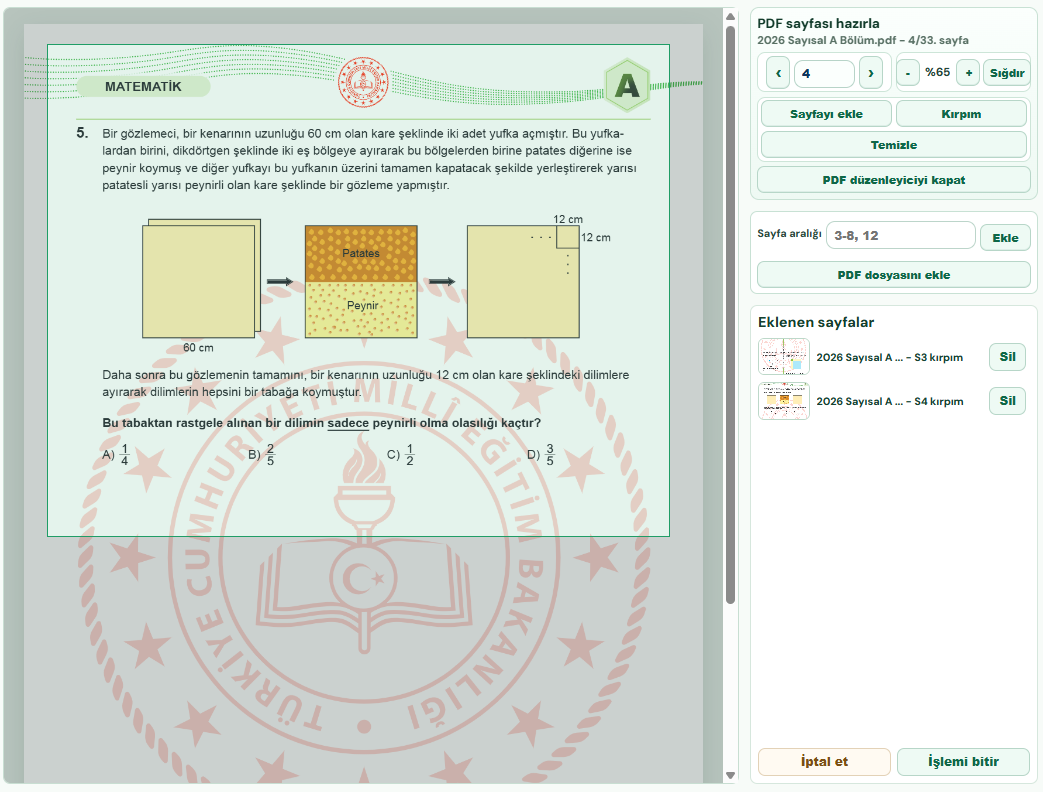Delete S3 kırpım with Sil button
Viewport: 1043px width, 792px height.
click(1007, 357)
